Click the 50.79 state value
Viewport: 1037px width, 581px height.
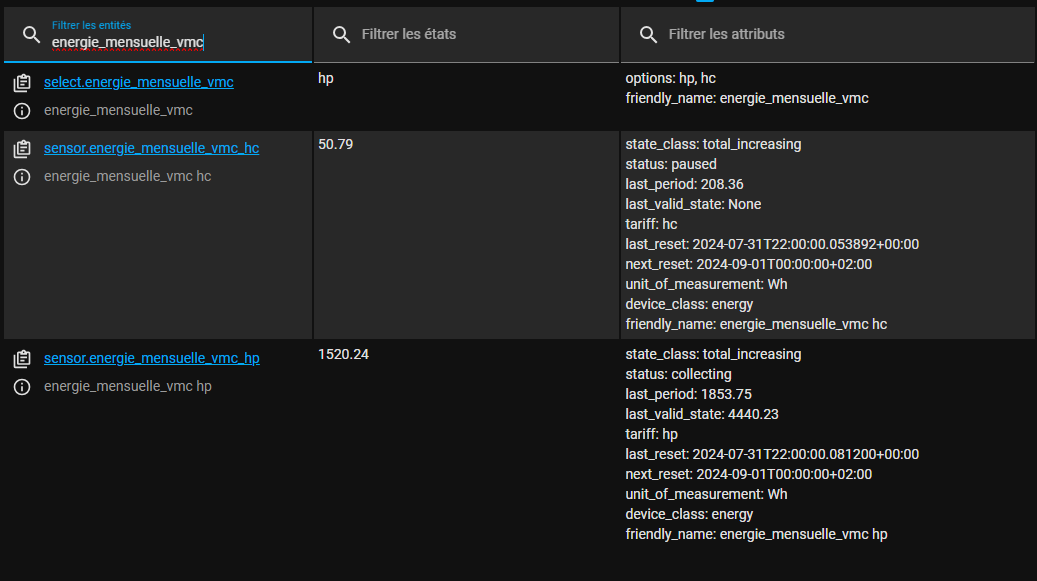coord(335,144)
